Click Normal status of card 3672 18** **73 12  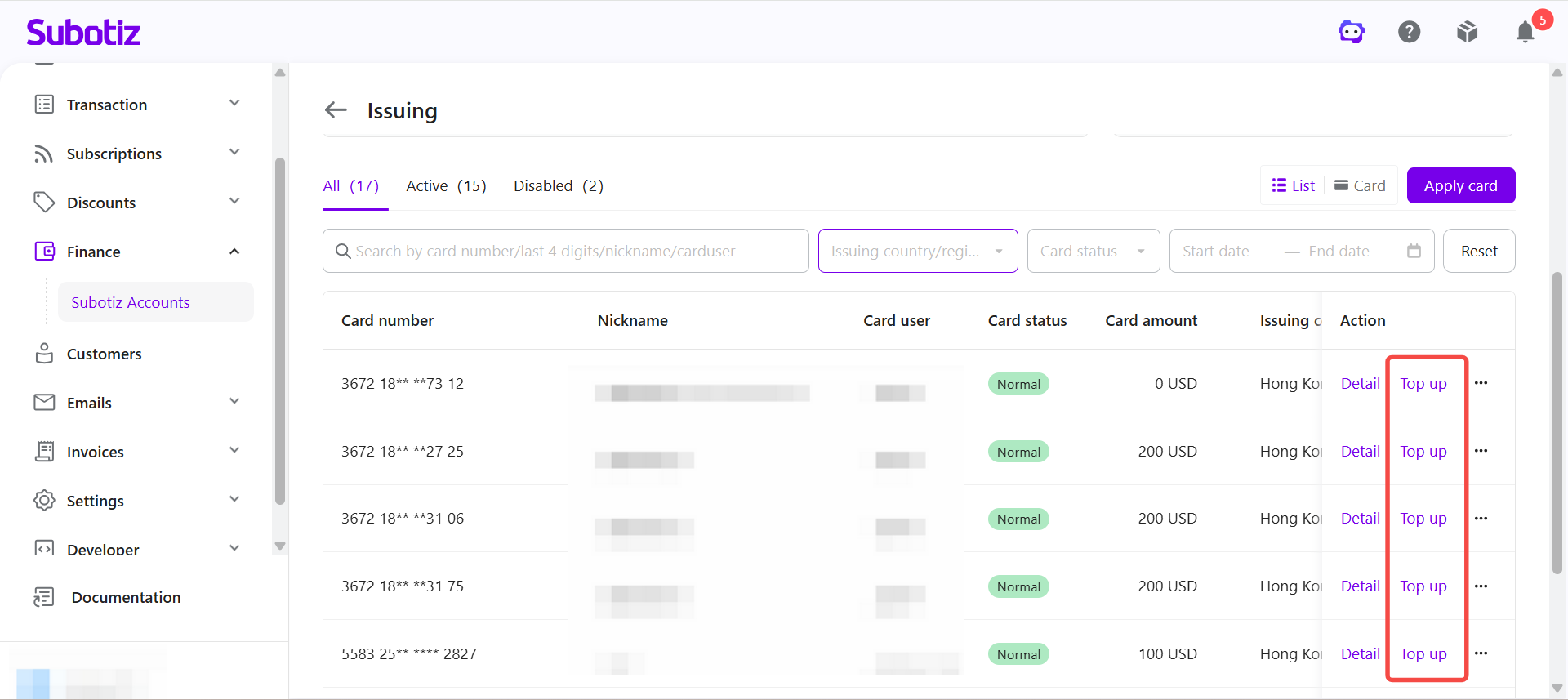click(x=1018, y=384)
